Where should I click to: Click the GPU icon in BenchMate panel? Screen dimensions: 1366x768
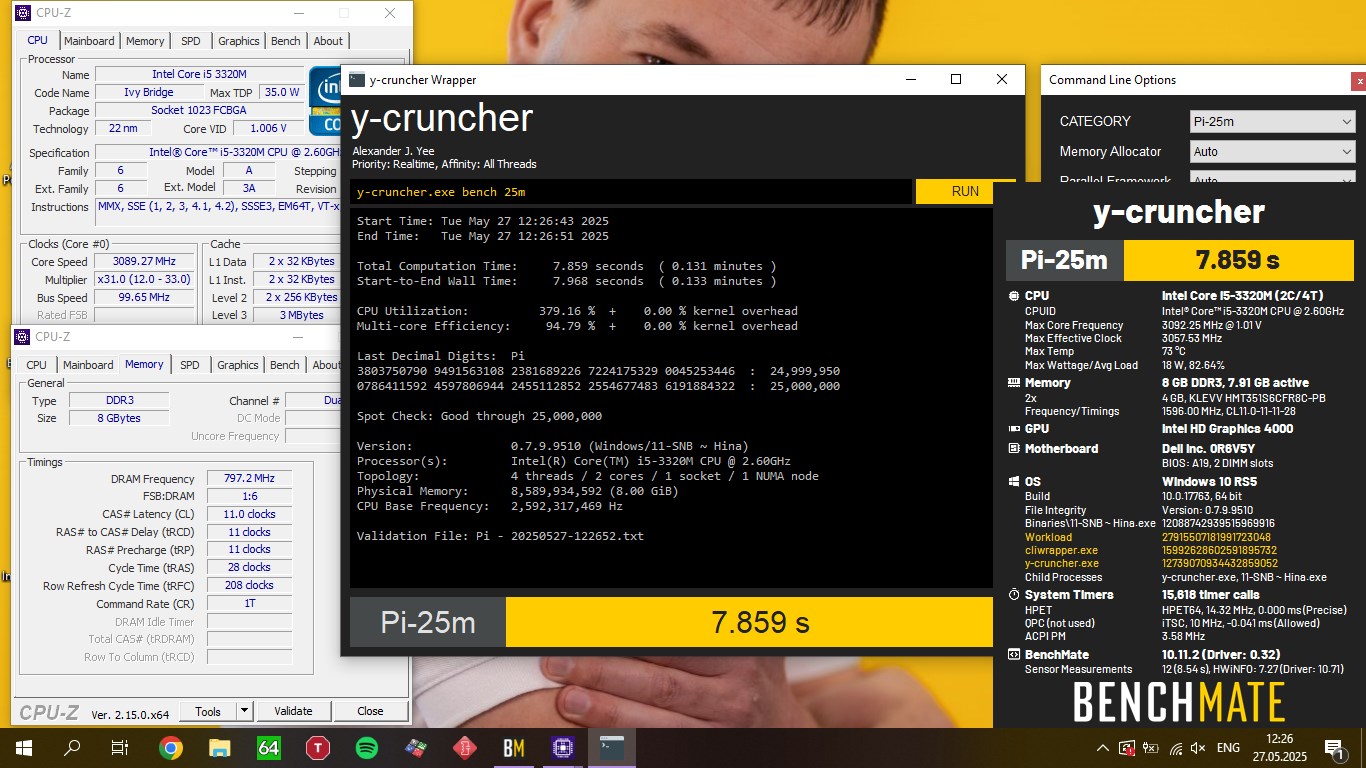pyautogui.click(x=1014, y=429)
